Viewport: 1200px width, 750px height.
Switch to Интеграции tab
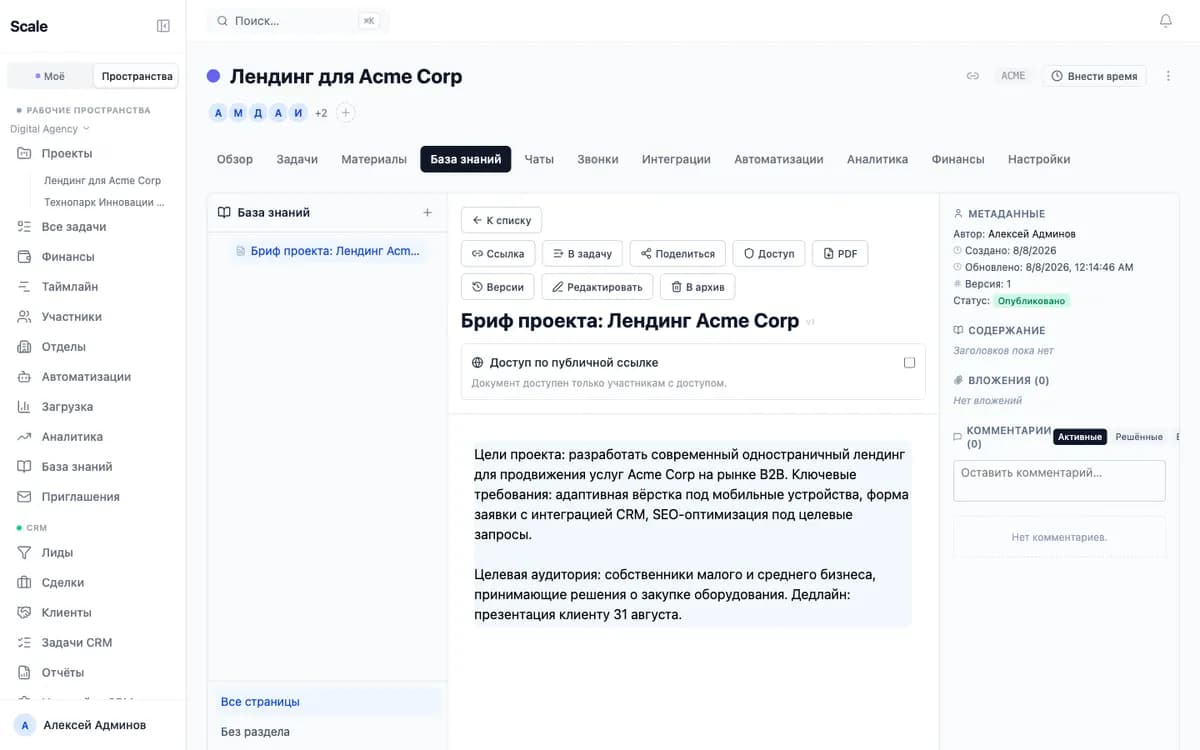[x=676, y=159]
